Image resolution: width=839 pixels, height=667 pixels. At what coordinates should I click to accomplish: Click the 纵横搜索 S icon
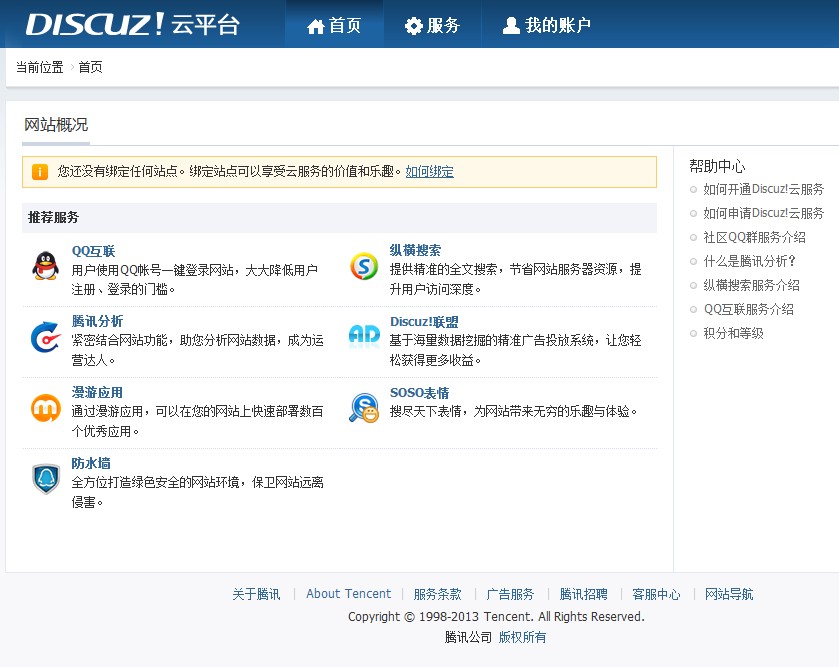click(364, 266)
